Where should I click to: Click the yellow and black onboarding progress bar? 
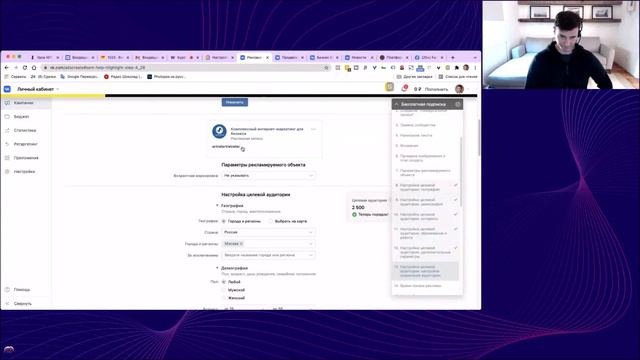(x=239, y=96)
